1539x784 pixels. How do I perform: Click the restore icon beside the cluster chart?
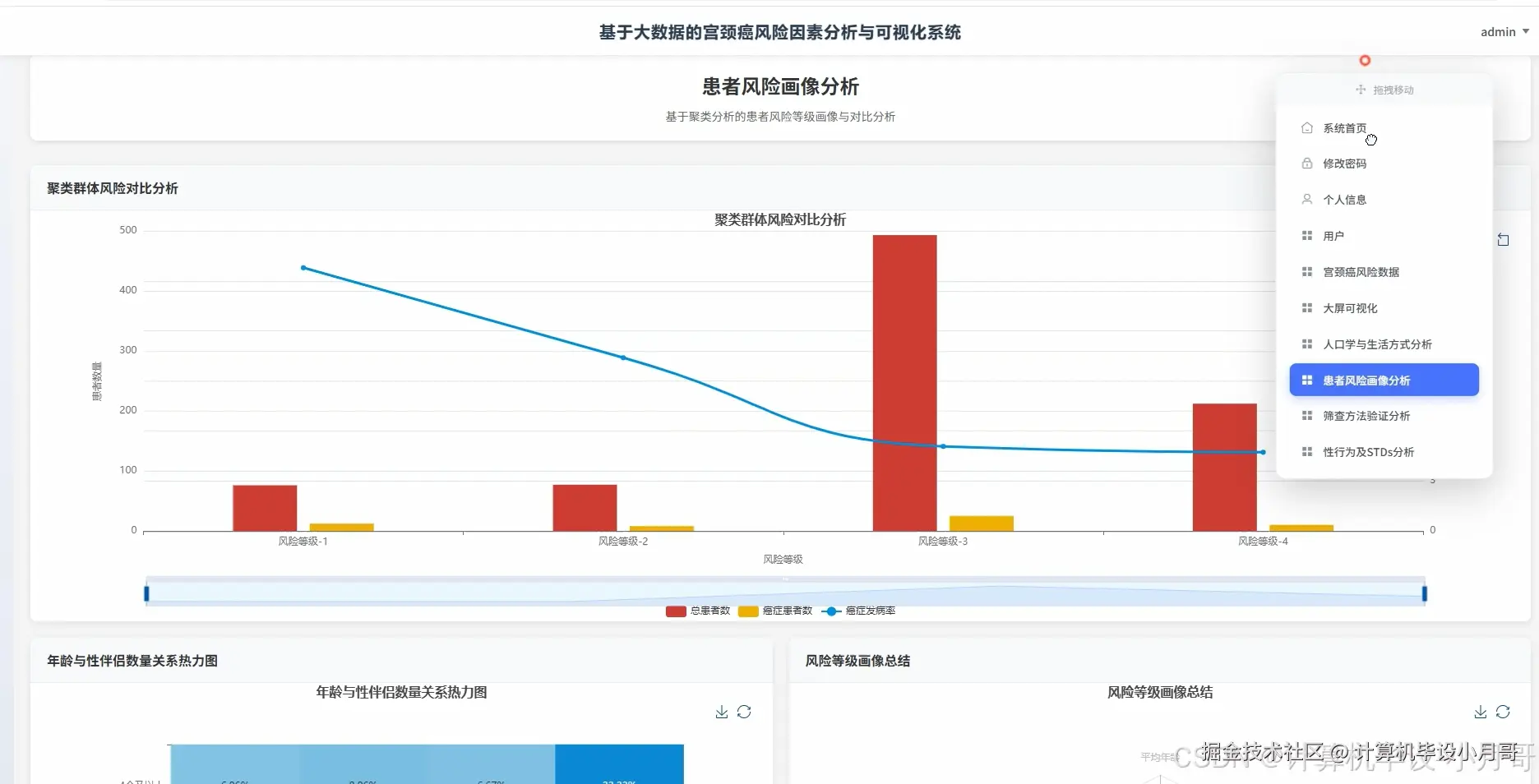click(x=1503, y=240)
